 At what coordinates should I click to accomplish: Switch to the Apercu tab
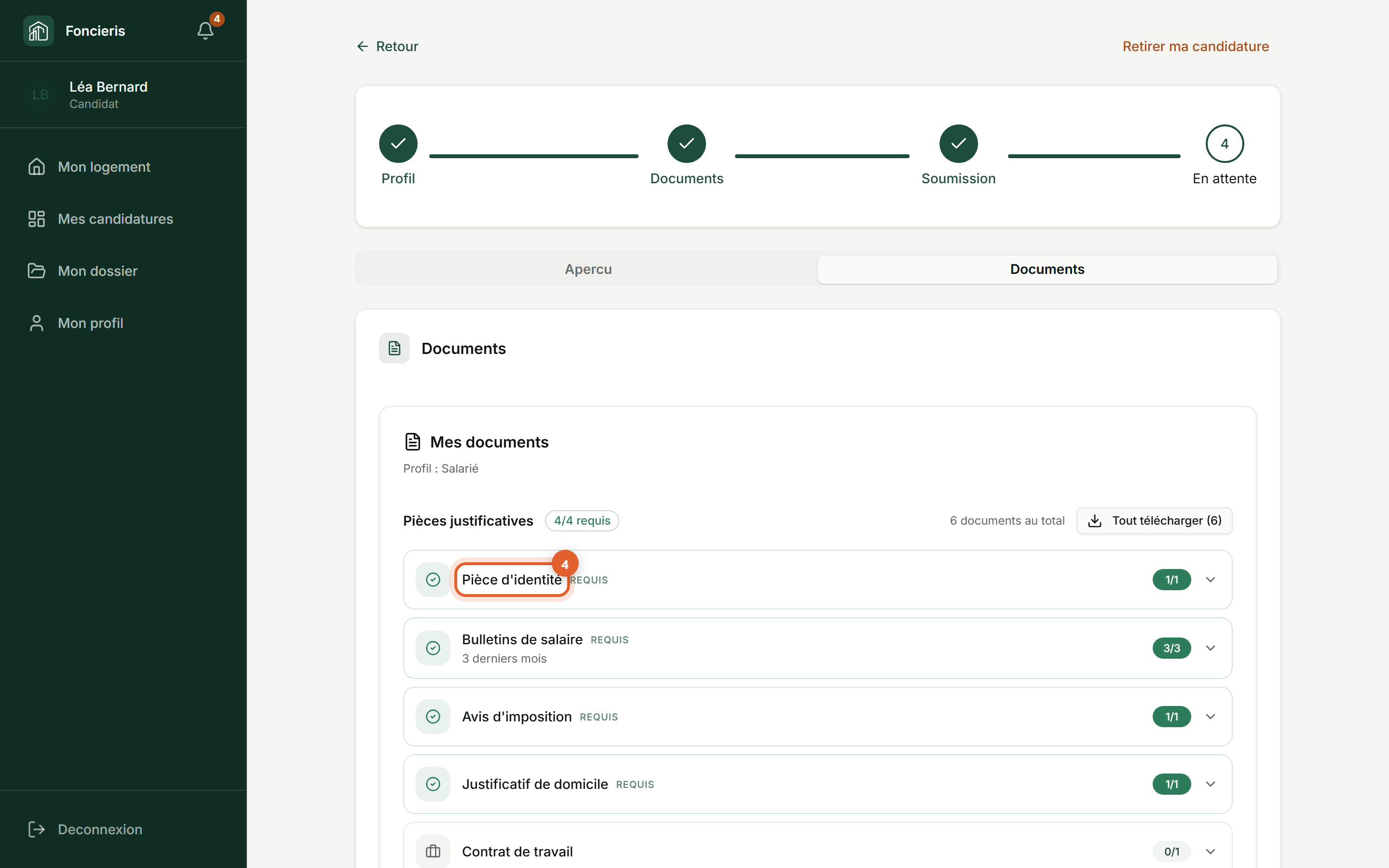(588, 269)
